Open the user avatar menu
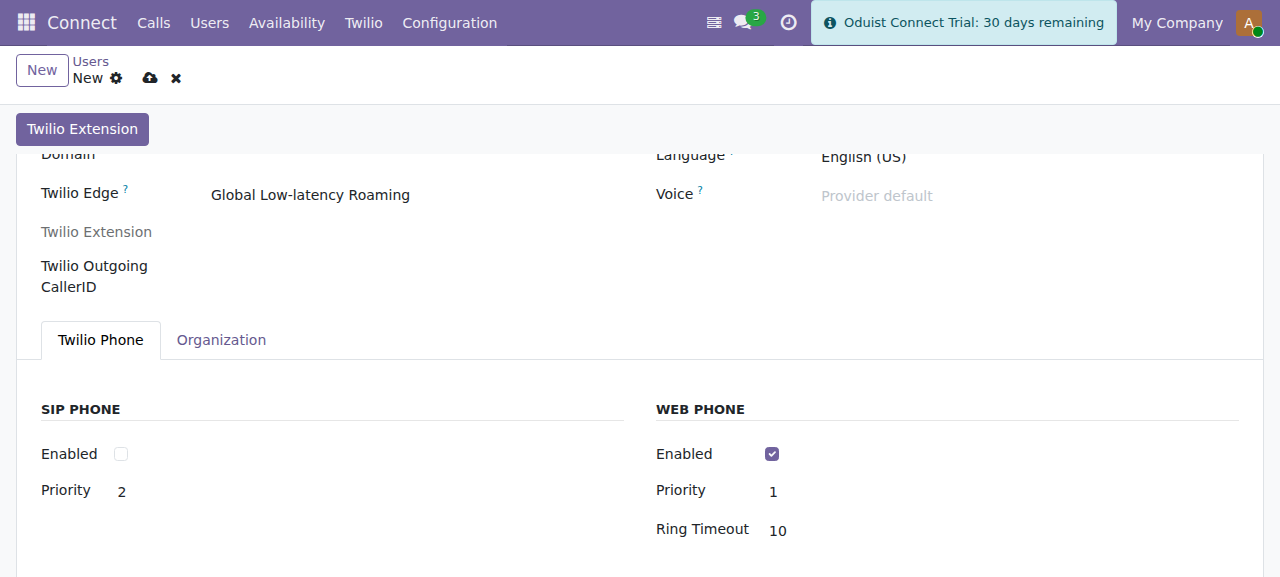Screen dimensions: 1280x577 pyautogui.click(x=1249, y=23)
